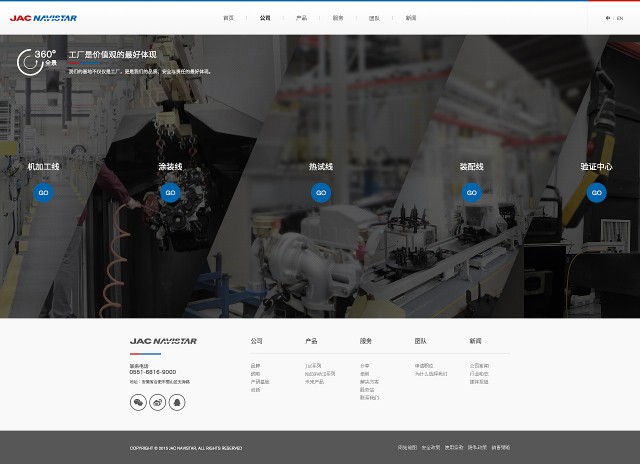Viewport: 640px width, 464px height.
Task: Switch language to 中 (Chinese)
Action: point(608,18)
